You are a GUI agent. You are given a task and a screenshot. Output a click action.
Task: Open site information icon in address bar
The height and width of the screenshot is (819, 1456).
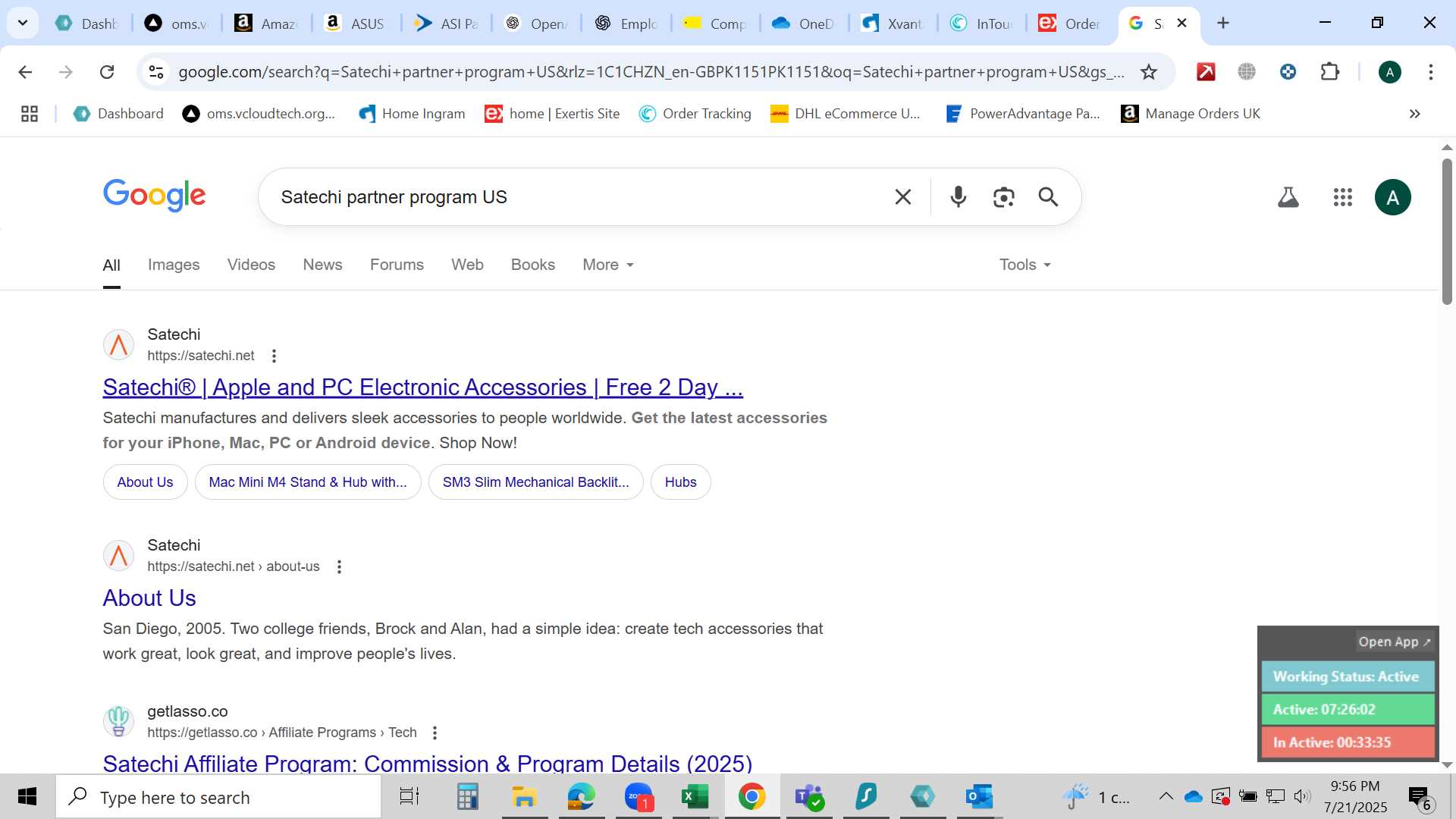pyautogui.click(x=155, y=72)
